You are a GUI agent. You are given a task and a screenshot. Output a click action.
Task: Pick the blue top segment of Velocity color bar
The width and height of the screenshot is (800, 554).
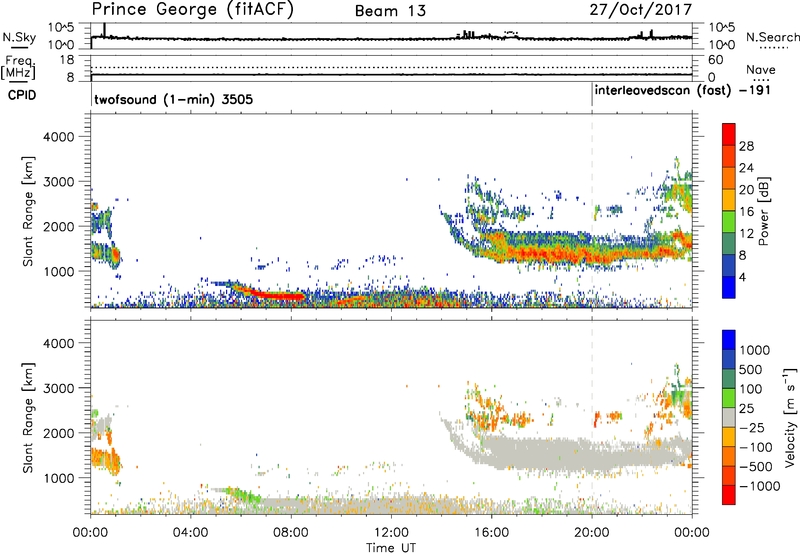(x=729, y=340)
